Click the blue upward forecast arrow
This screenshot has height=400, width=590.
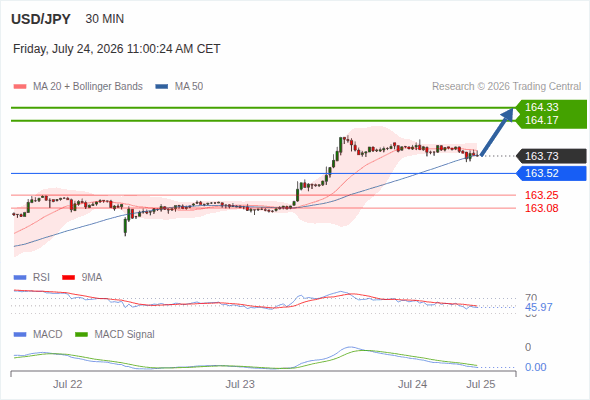tap(497, 132)
